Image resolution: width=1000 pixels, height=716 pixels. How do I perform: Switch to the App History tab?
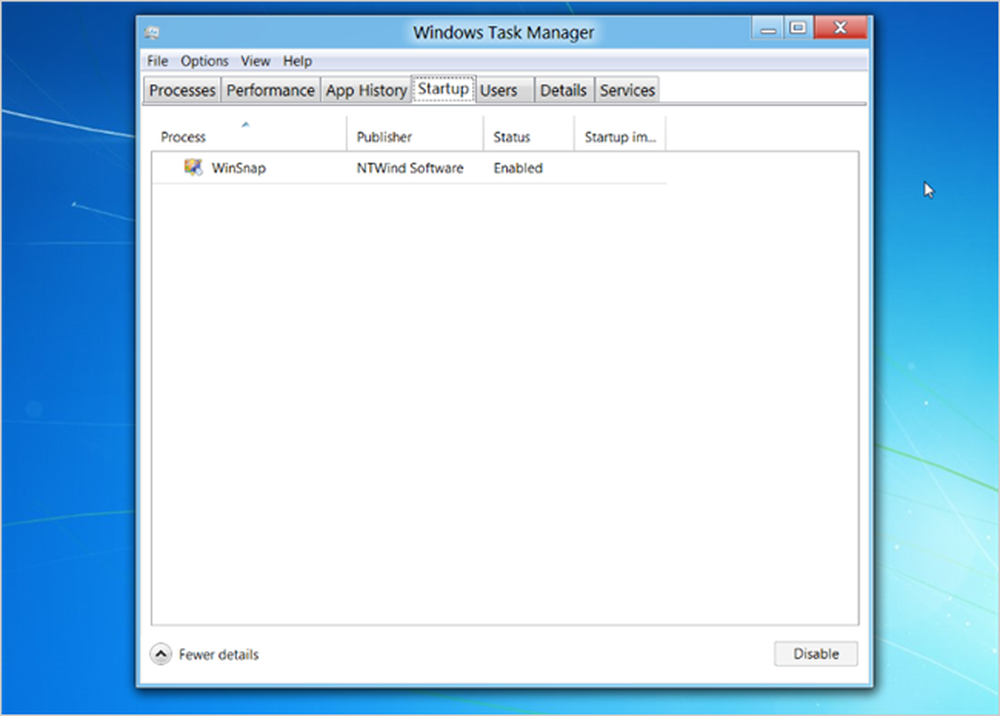[366, 91]
